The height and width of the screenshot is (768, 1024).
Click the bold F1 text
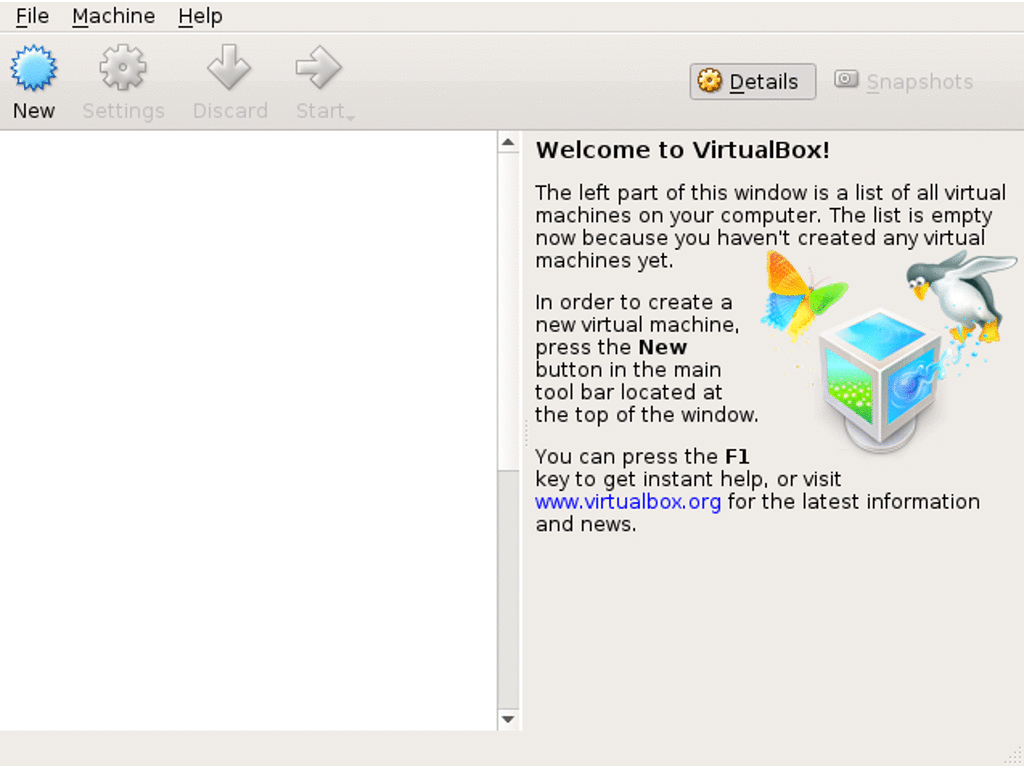[x=737, y=456]
